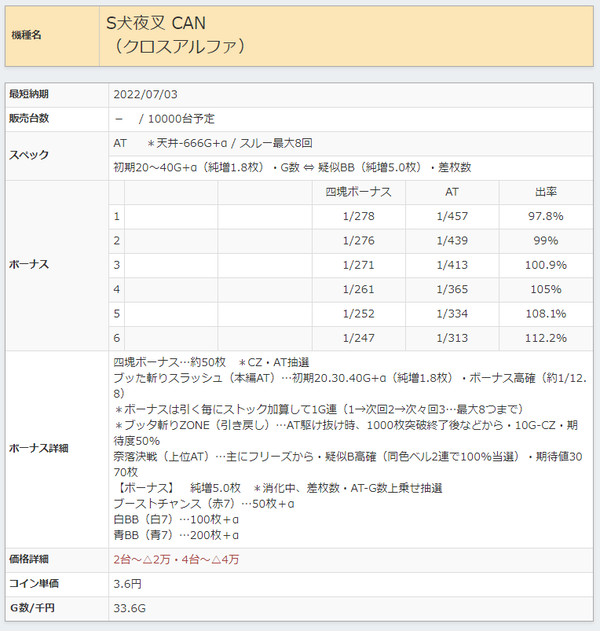Select the '天井-666G+α / スルー最大8回' spec line
600x631 pixels.
pos(230,143)
